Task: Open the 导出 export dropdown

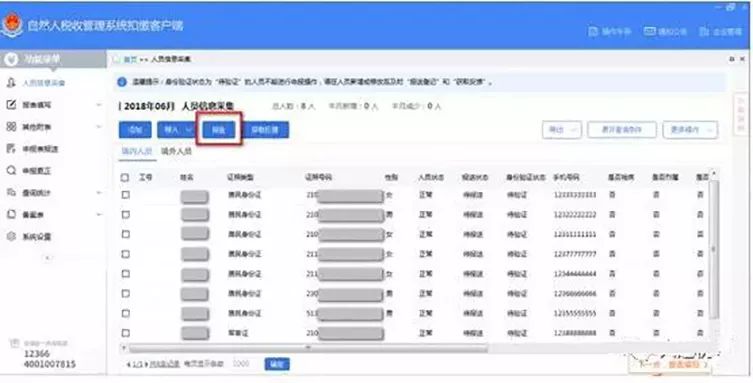Action: click(x=561, y=130)
